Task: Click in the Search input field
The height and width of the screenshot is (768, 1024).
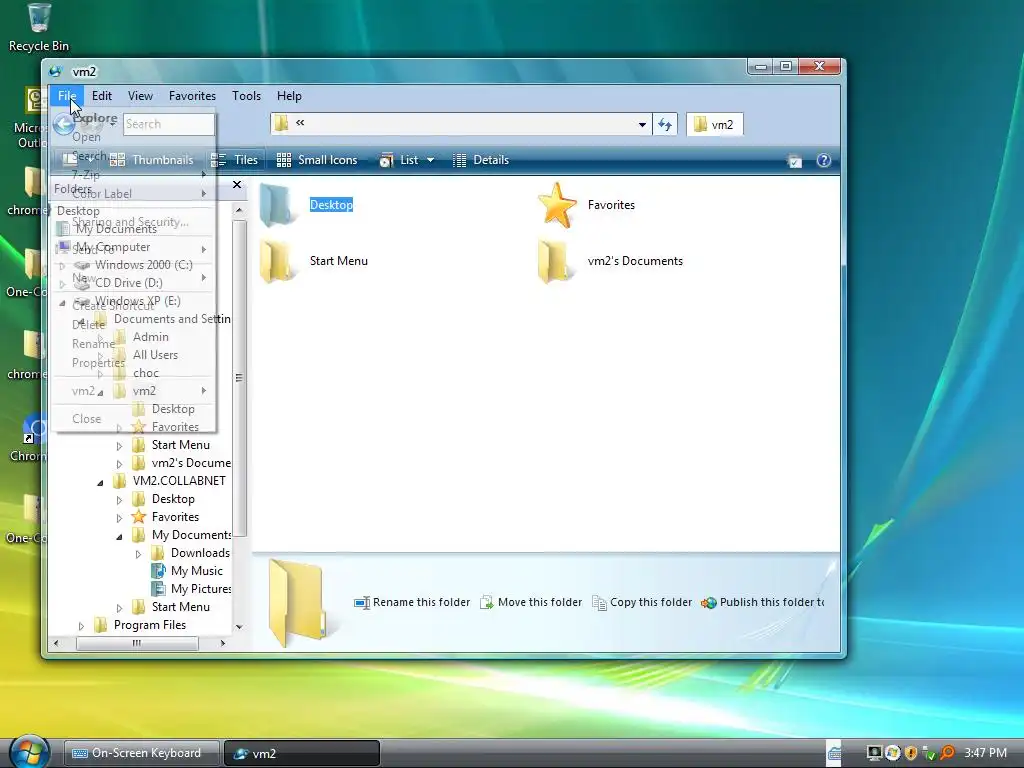Action: pos(168,124)
